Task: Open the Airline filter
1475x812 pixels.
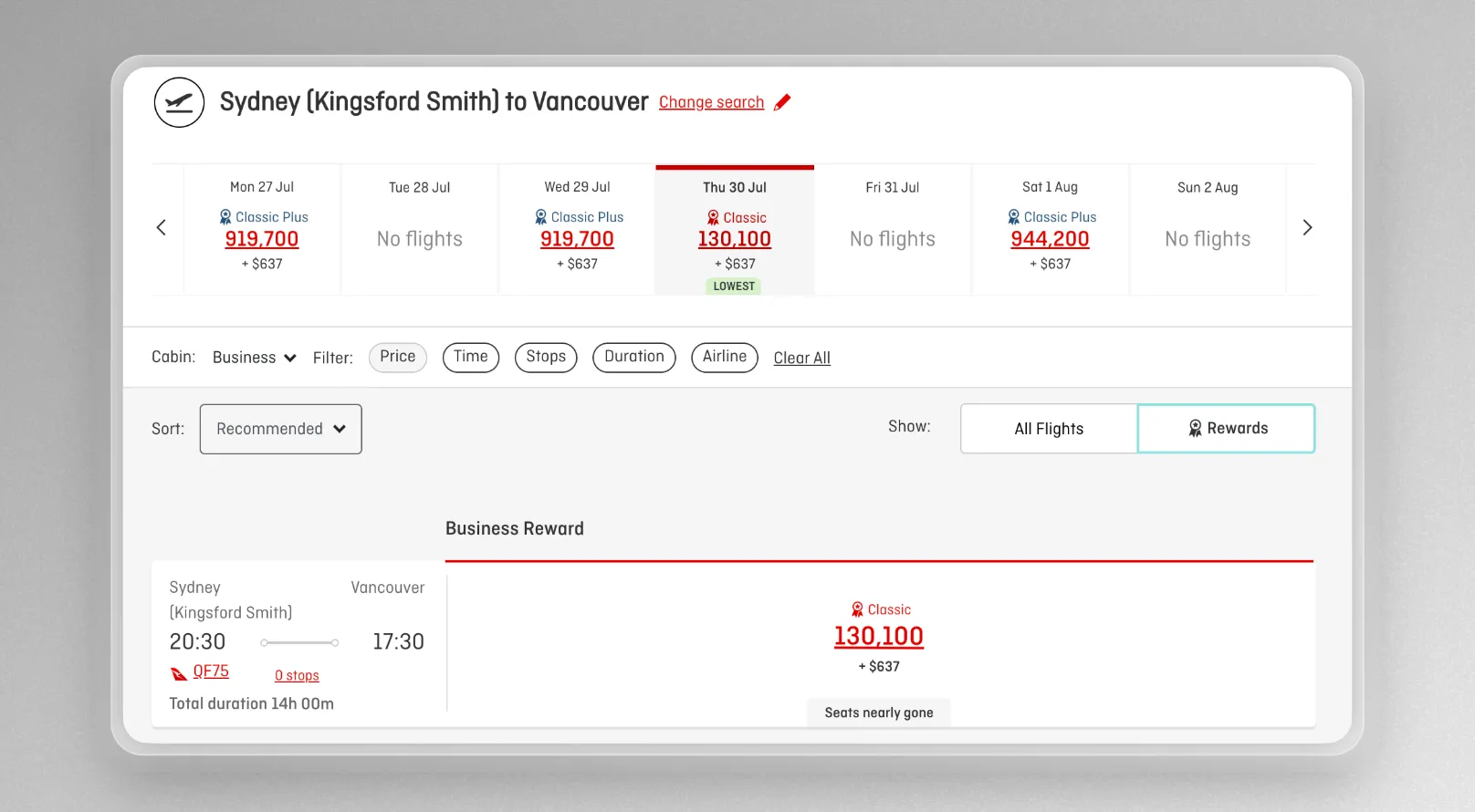Action: [725, 357]
